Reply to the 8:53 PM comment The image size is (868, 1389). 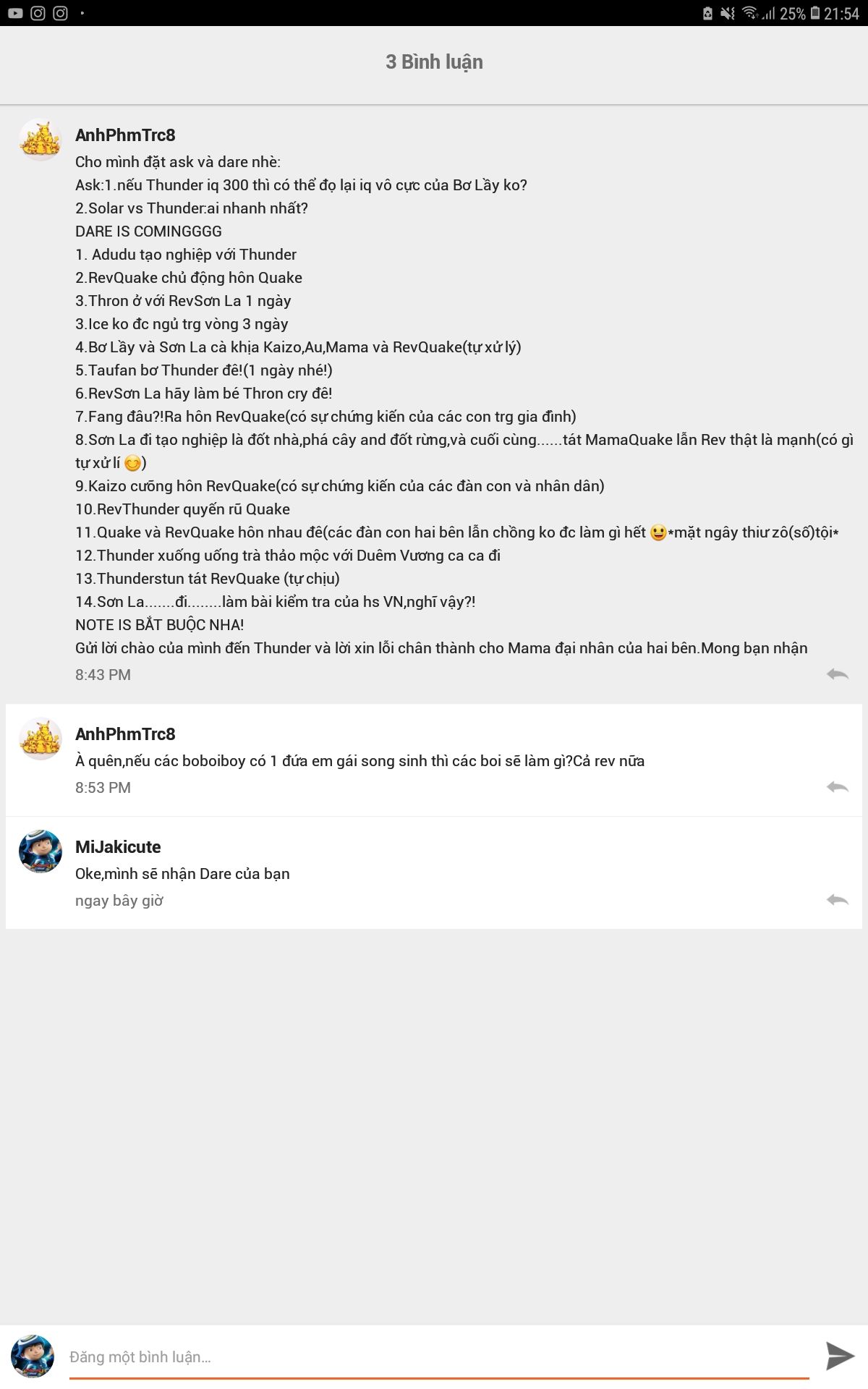(x=837, y=787)
